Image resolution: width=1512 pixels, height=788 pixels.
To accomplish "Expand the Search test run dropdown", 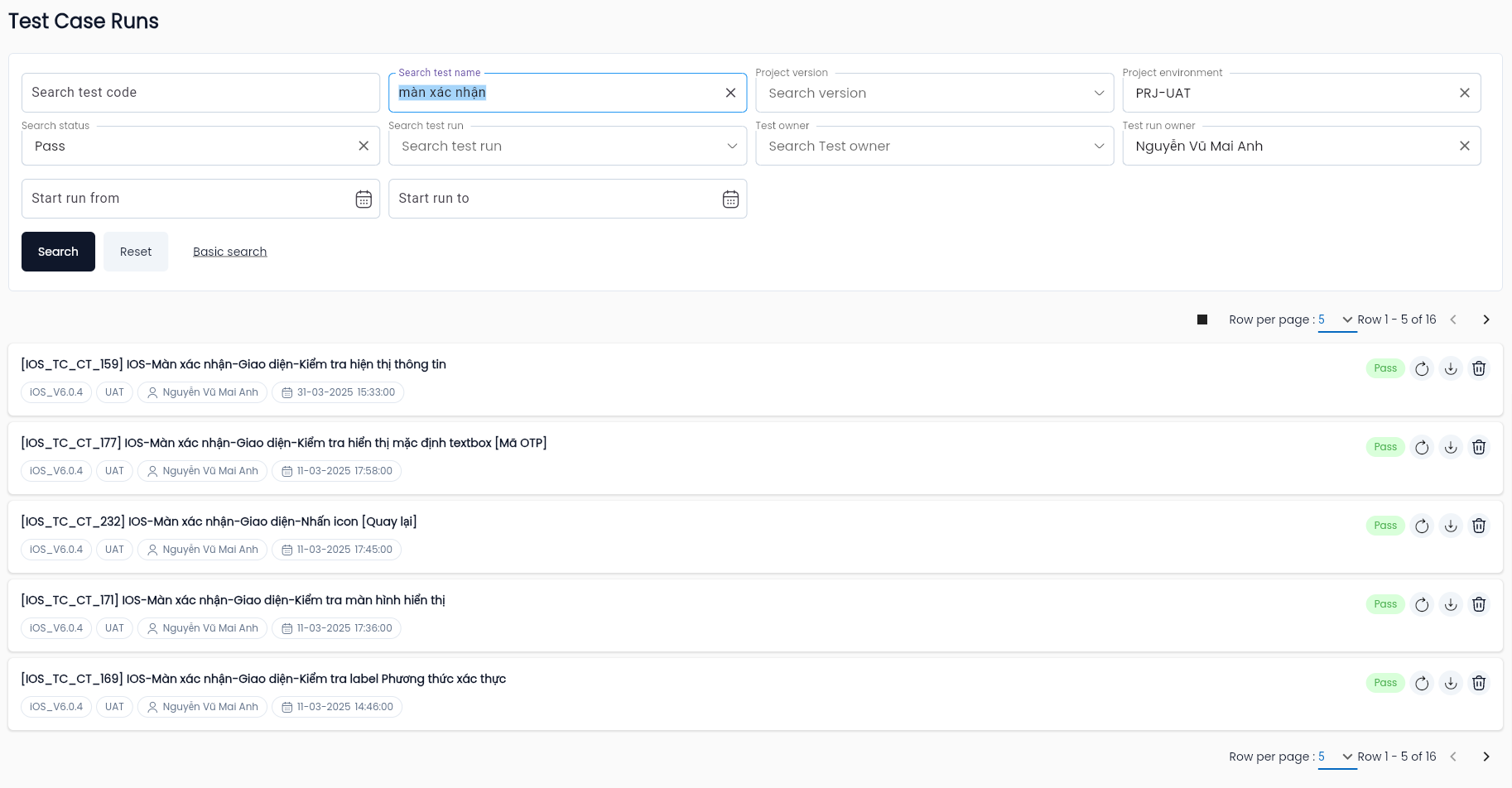I will (732, 146).
